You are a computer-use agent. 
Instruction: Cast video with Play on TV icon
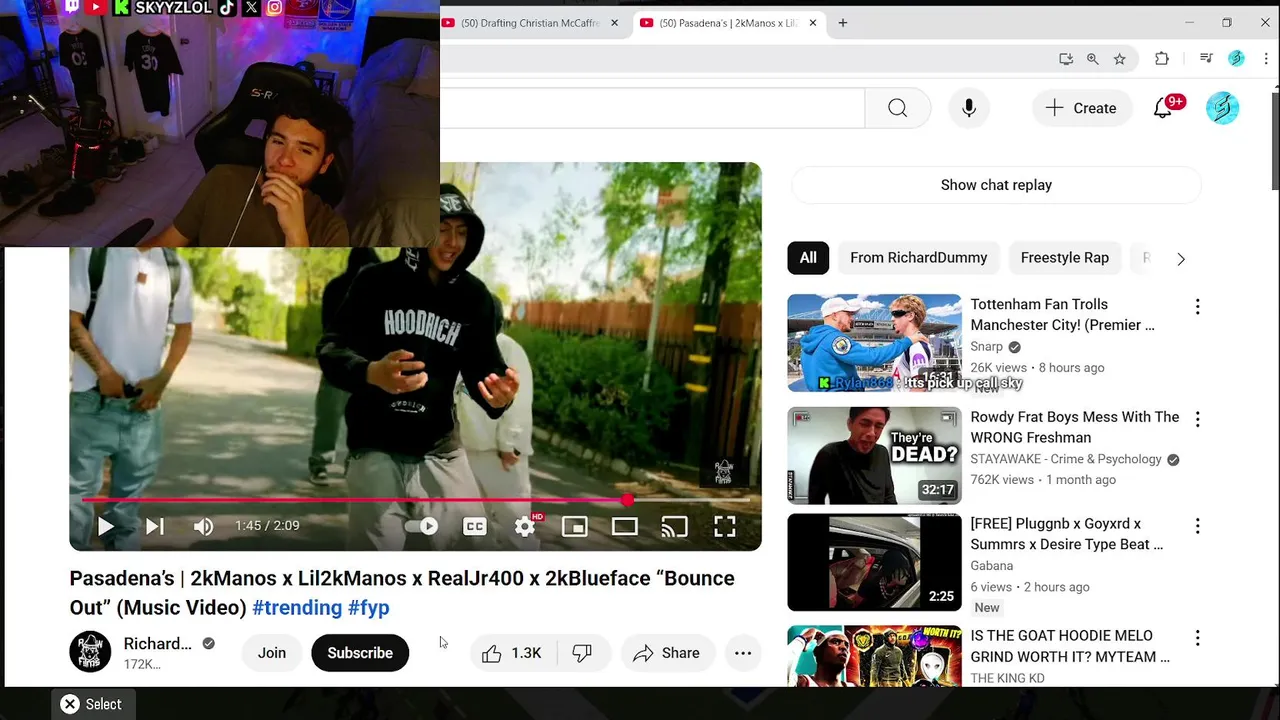675,526
